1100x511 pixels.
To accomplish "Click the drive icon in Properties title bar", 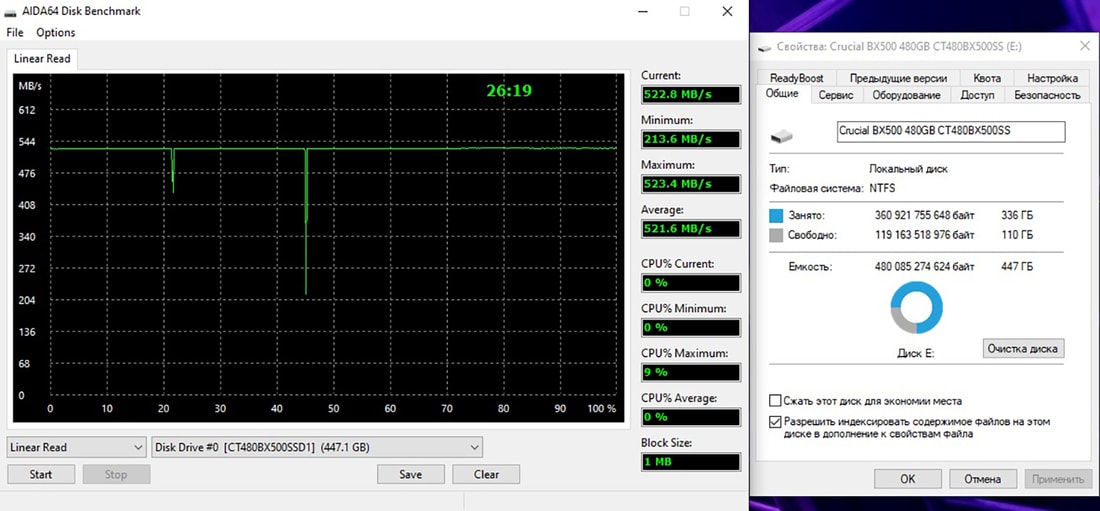I will [766, 46].
